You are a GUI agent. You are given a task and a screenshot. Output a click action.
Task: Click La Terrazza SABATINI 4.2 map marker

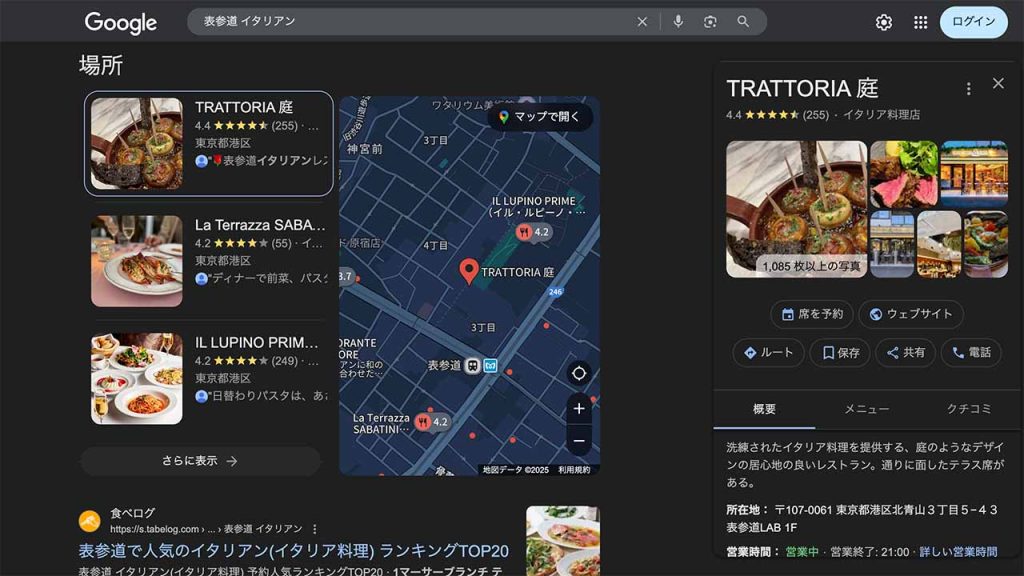pos(432,422)
